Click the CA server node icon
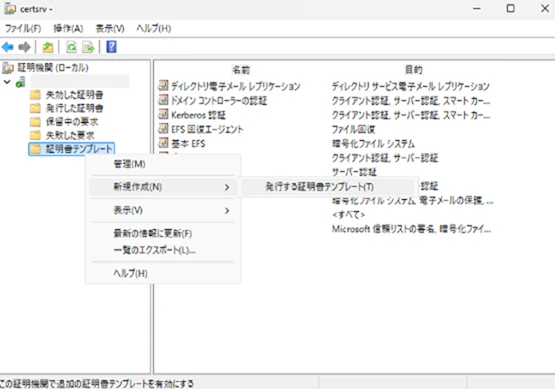 tap(21, 82)
